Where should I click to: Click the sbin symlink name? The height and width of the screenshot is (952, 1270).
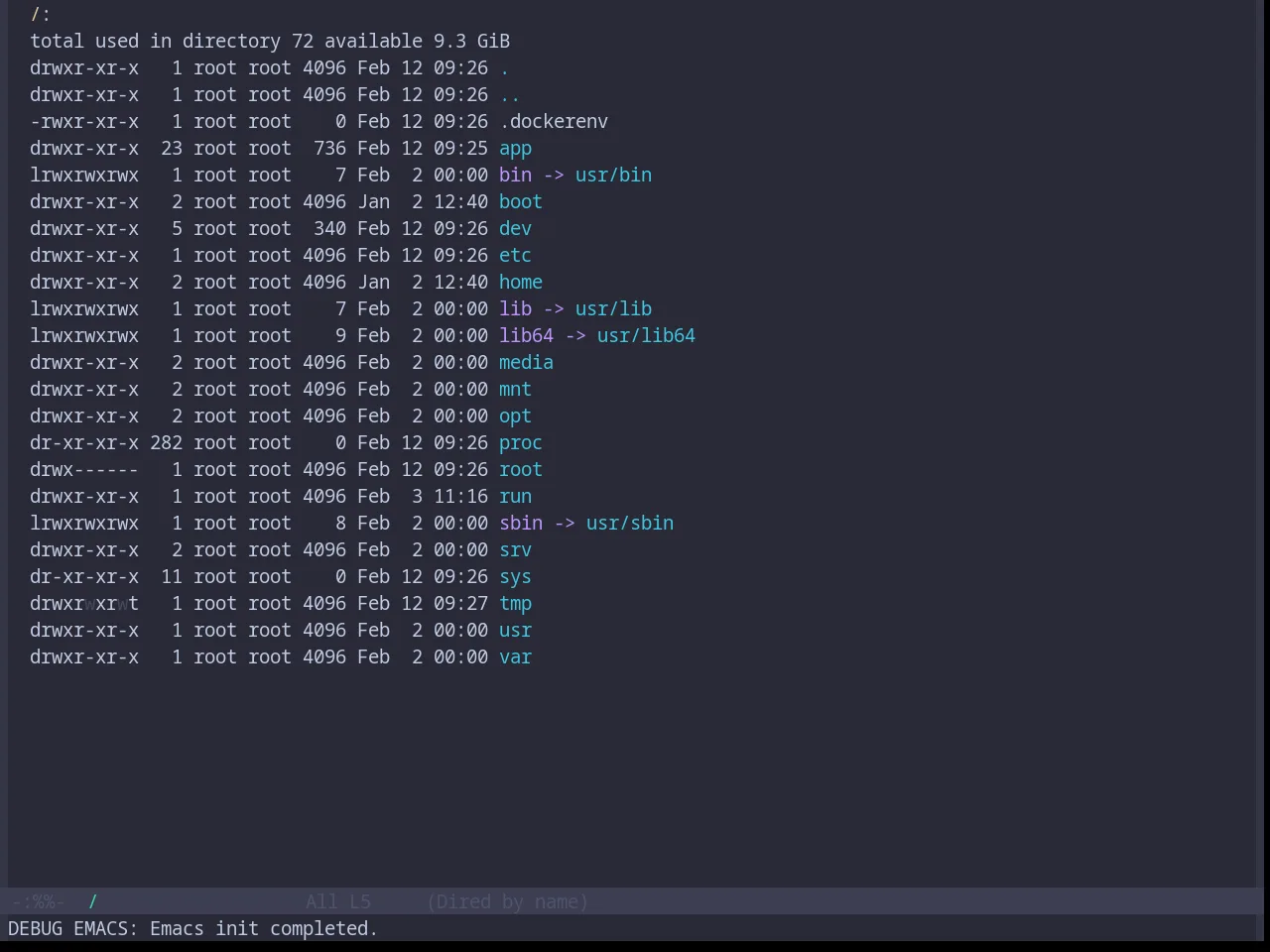[x=521, y=524]
